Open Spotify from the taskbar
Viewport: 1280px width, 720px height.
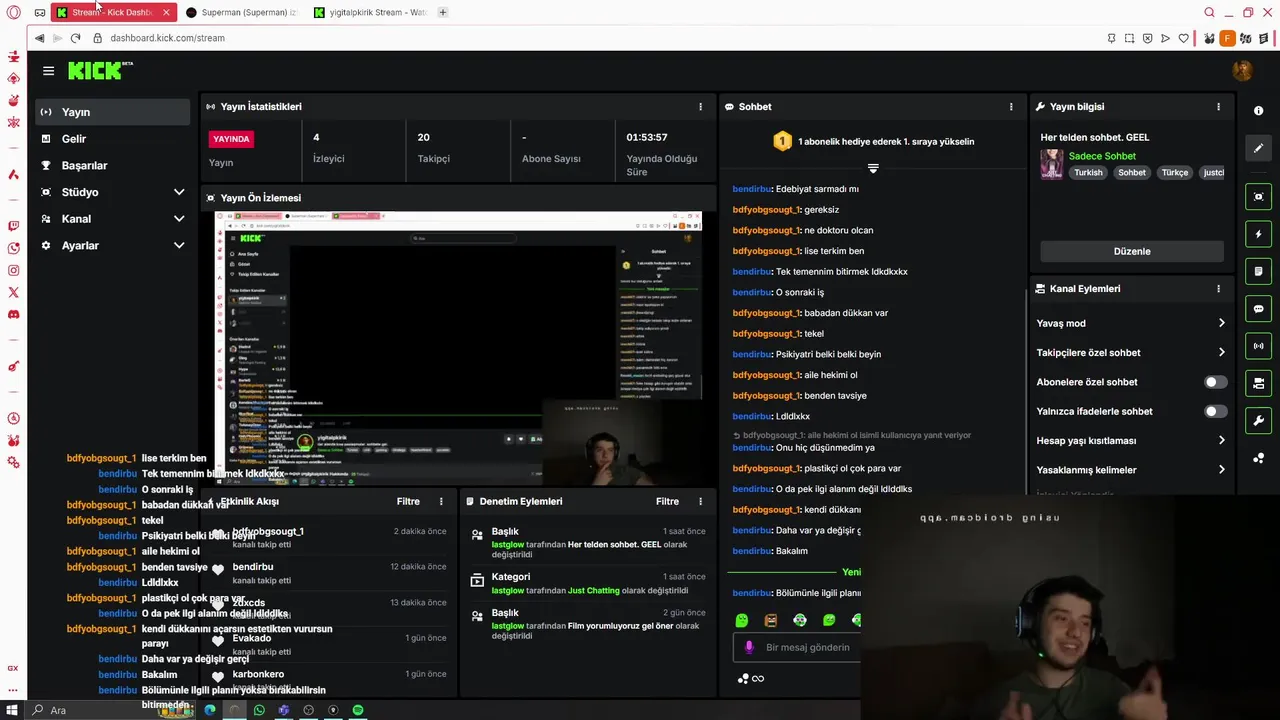tap(358, 710)
